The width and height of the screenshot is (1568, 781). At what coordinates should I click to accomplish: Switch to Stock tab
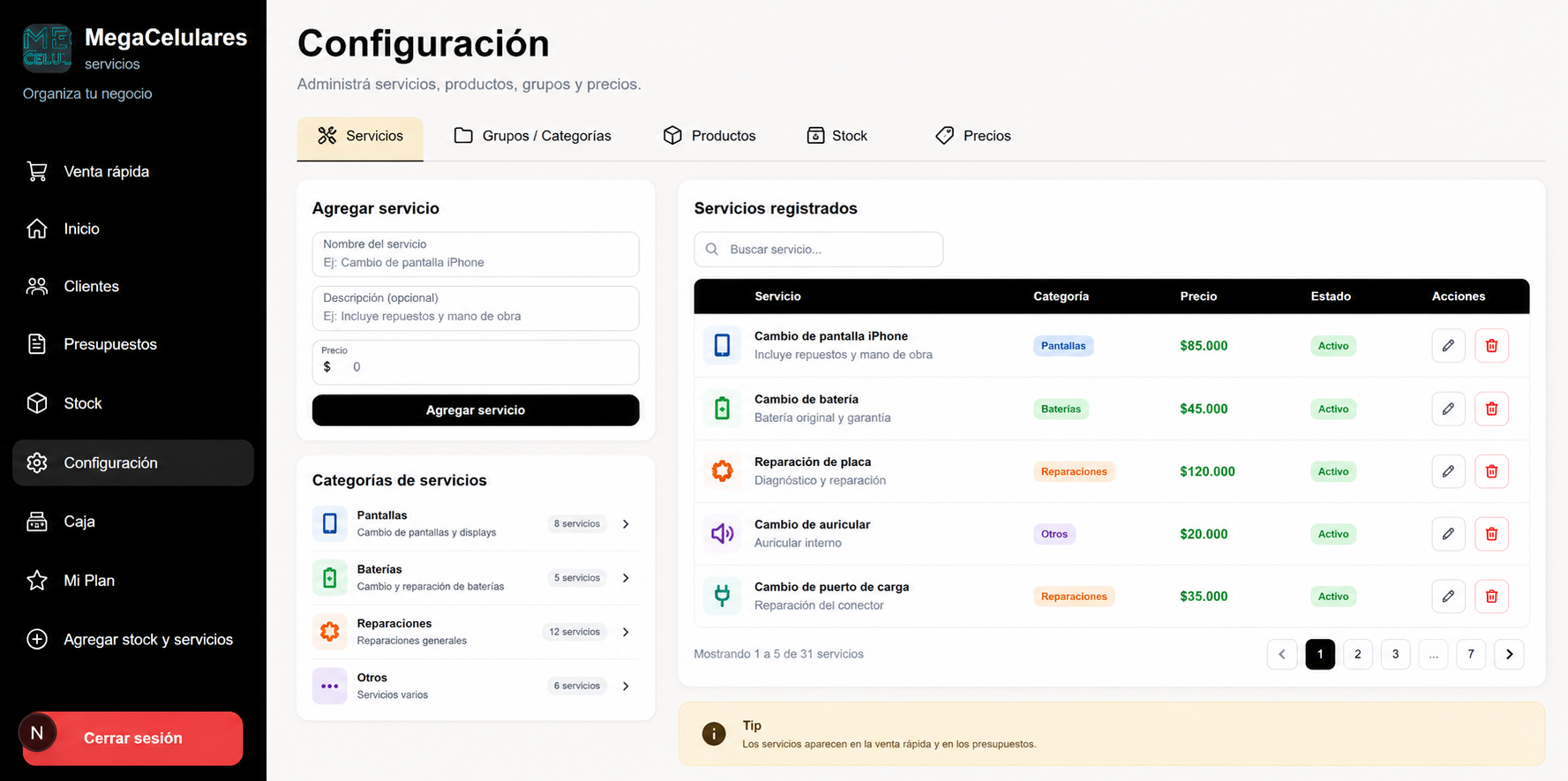[837, 136]
